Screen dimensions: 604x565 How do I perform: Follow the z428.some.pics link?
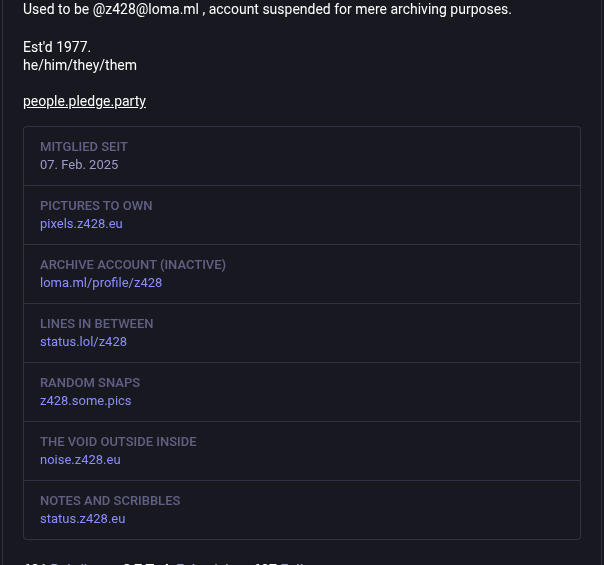[85, 401]
